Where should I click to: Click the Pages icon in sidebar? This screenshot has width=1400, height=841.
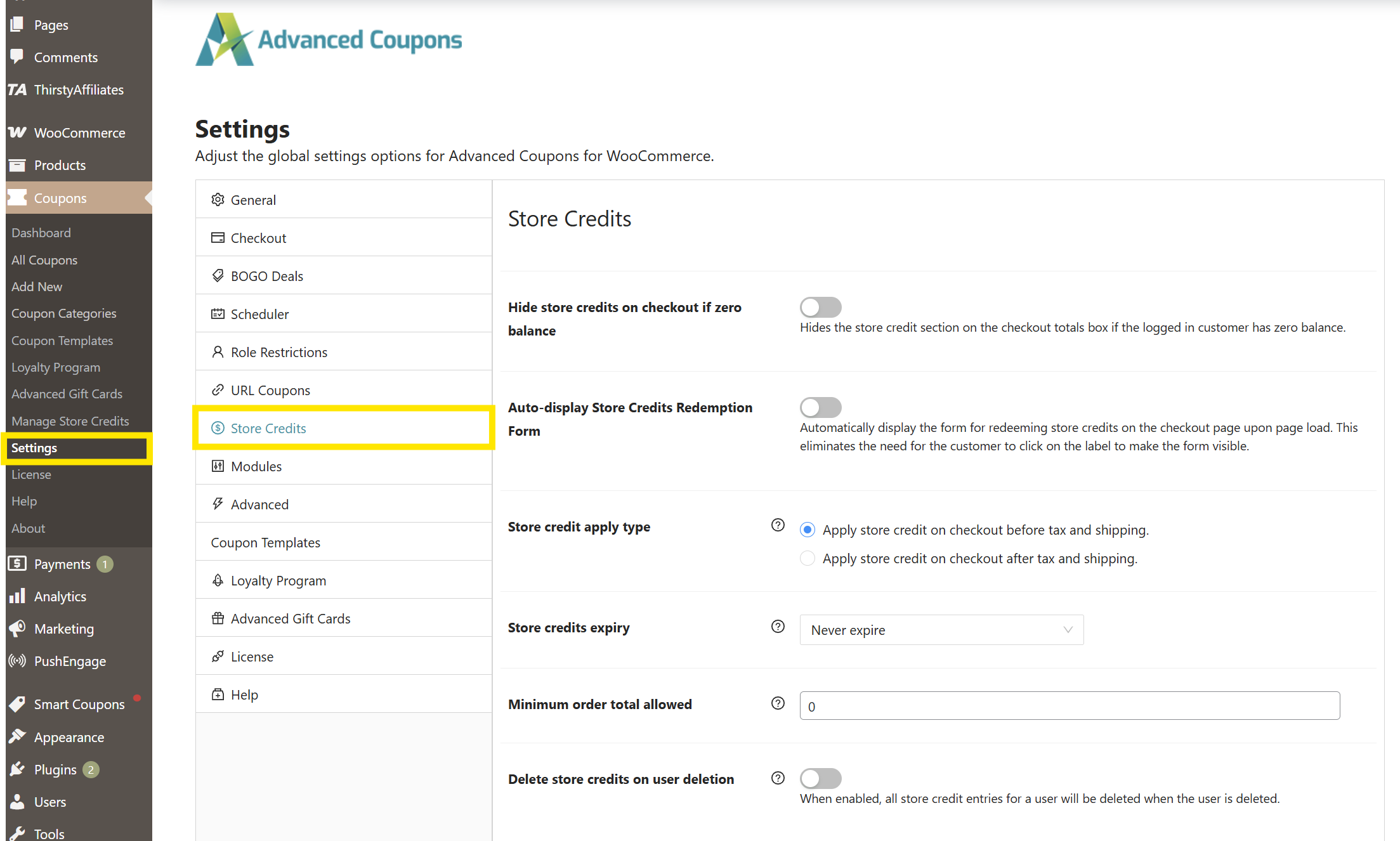[x=17, y=25]
